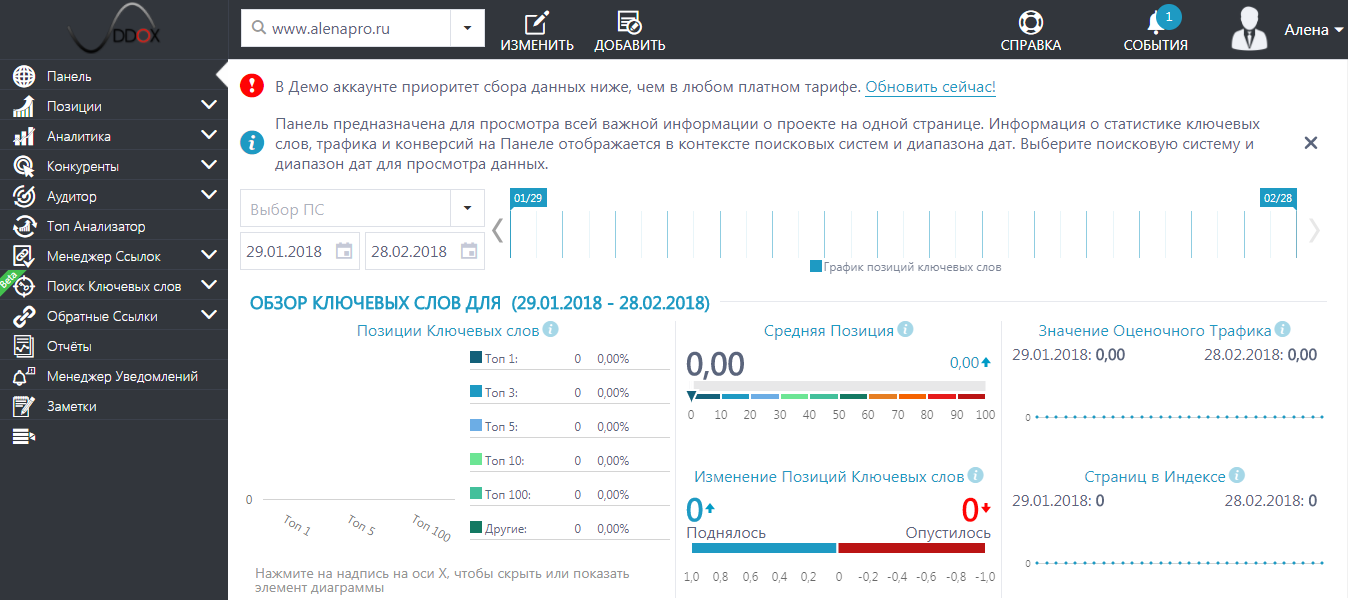Dismiss the panel info message
Viewport: 1348px width, 600px height.
coord(1310,143)
